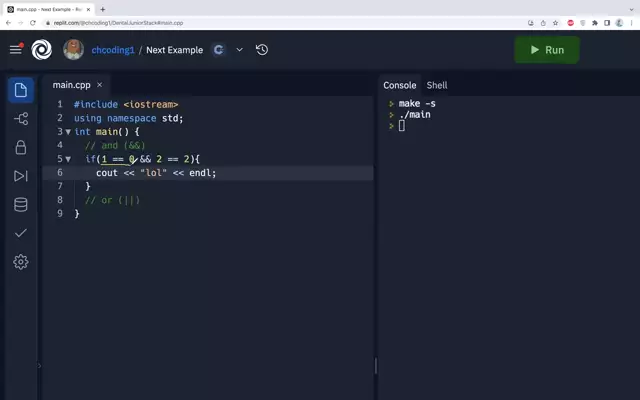Run the program with Run button
This screenshot has width=640, height=400.
pos(547,50)
